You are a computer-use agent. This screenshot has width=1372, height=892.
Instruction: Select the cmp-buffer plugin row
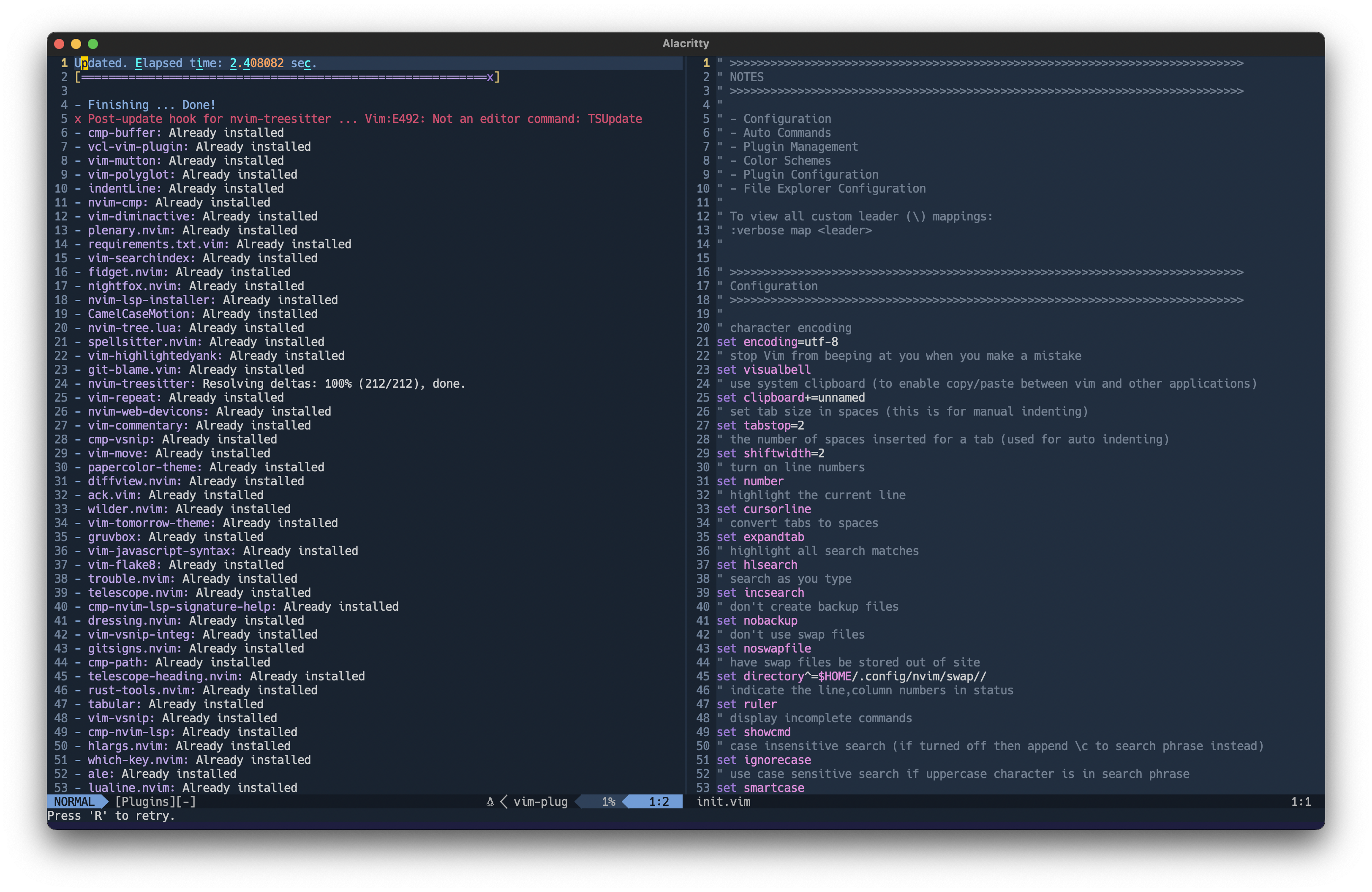click(x=179, y=133)
